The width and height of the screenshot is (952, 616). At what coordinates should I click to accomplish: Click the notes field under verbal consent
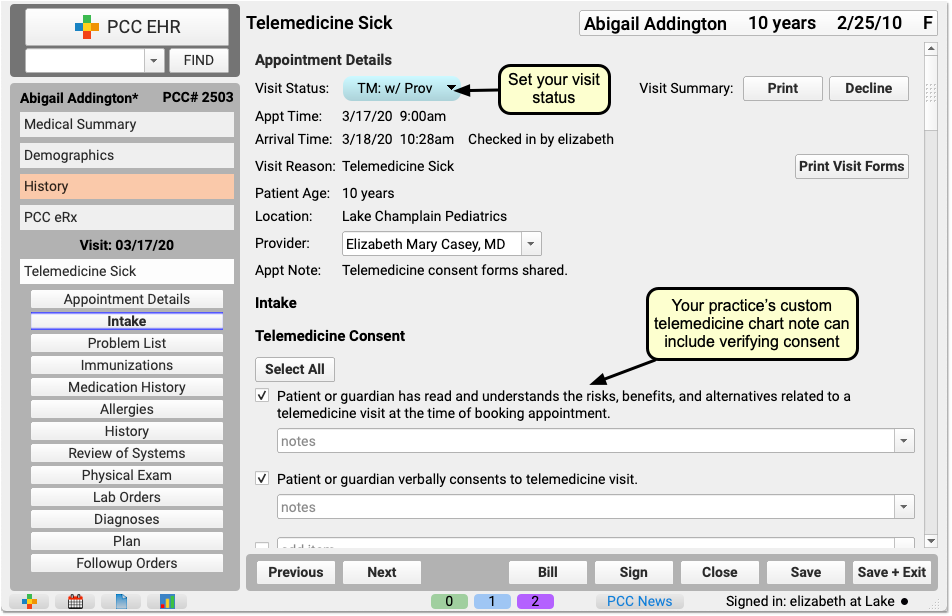point(586,507)
